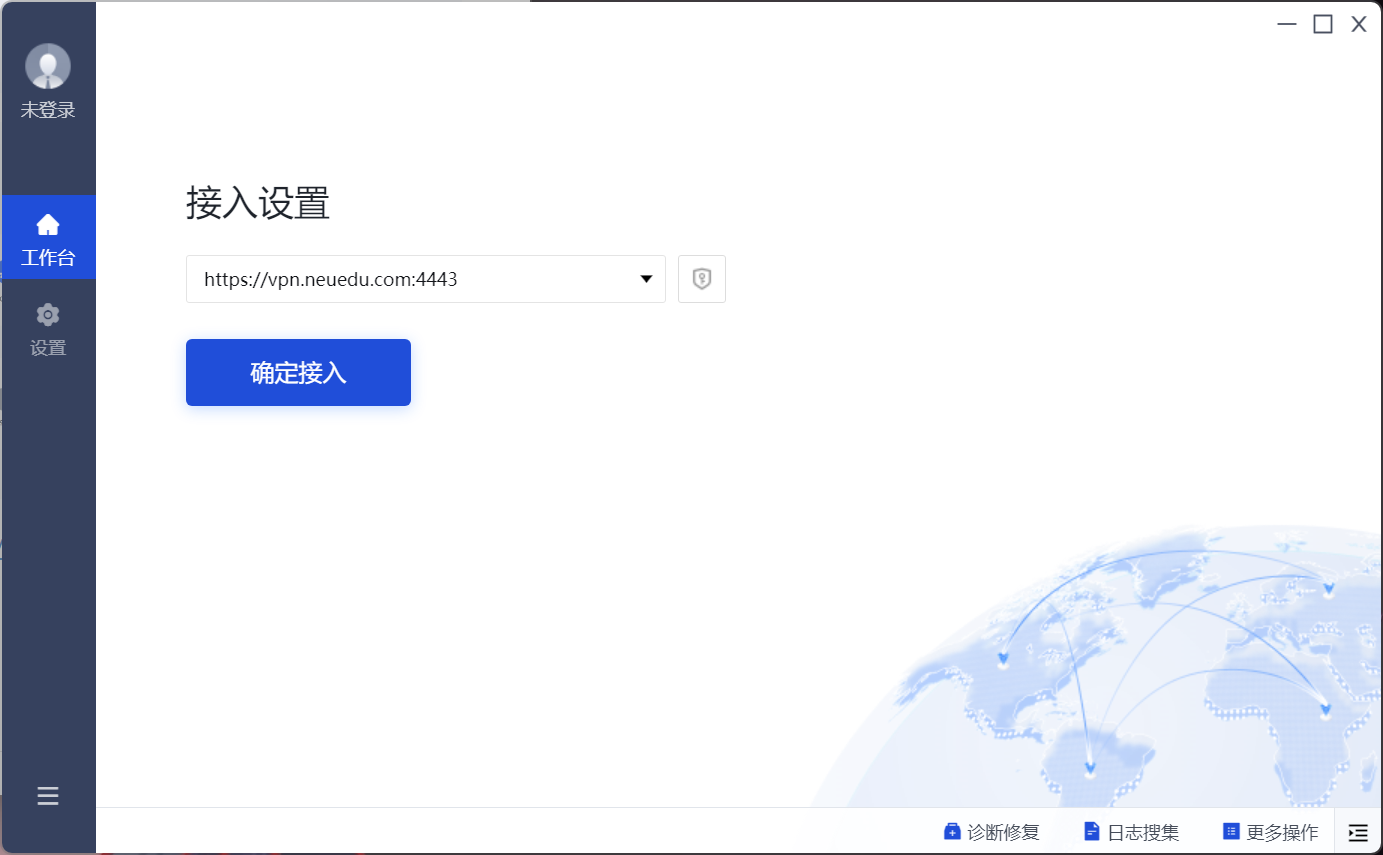Click the 日志搜集 document icon

(x=1092, y=832)
